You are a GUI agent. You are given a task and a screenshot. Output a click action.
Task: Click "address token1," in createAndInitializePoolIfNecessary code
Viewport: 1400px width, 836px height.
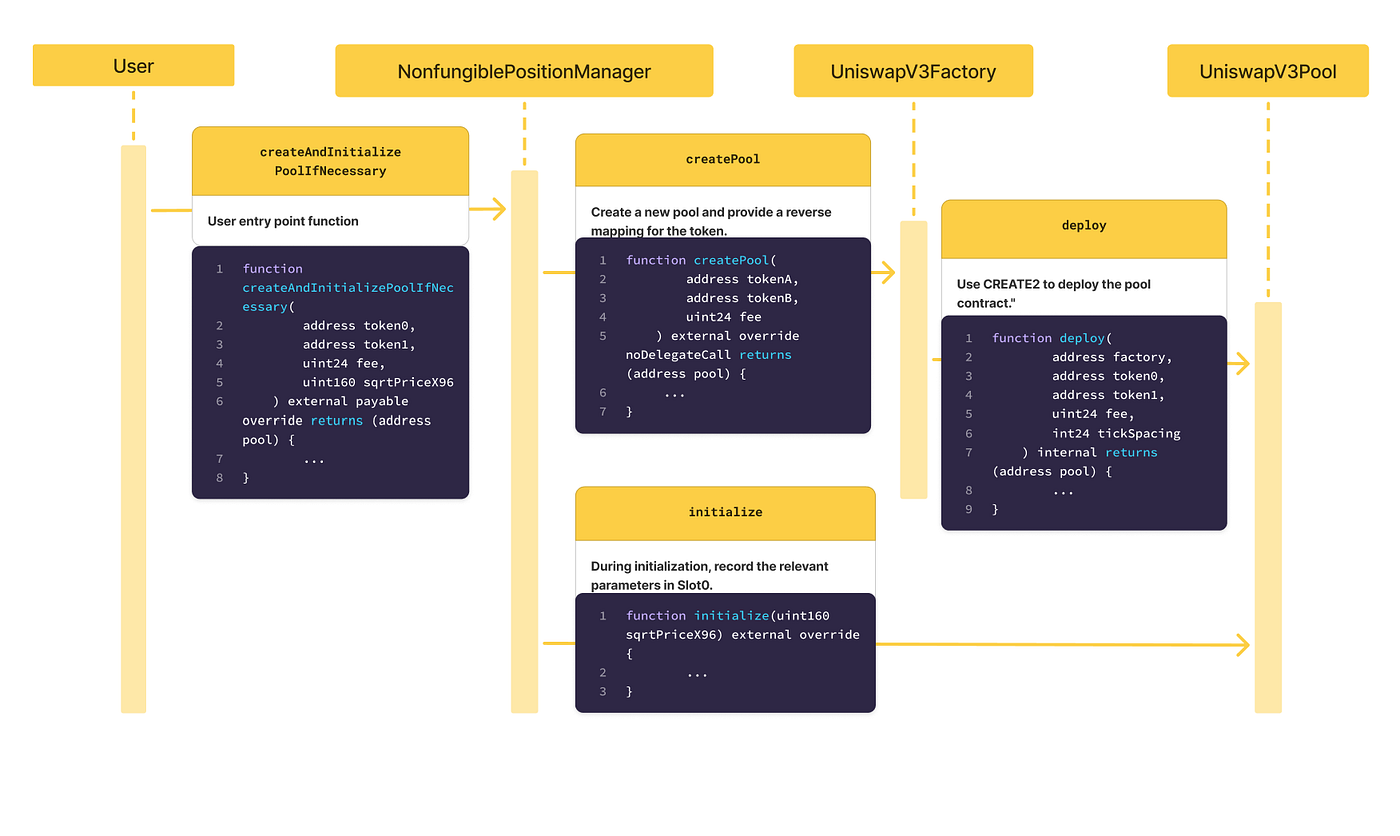pos(359,345)
